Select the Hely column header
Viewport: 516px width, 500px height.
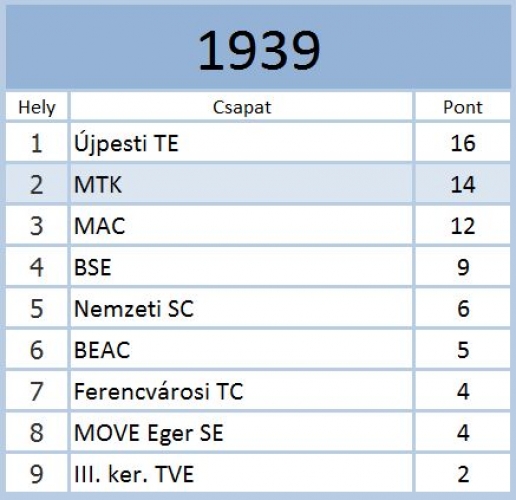37,107
